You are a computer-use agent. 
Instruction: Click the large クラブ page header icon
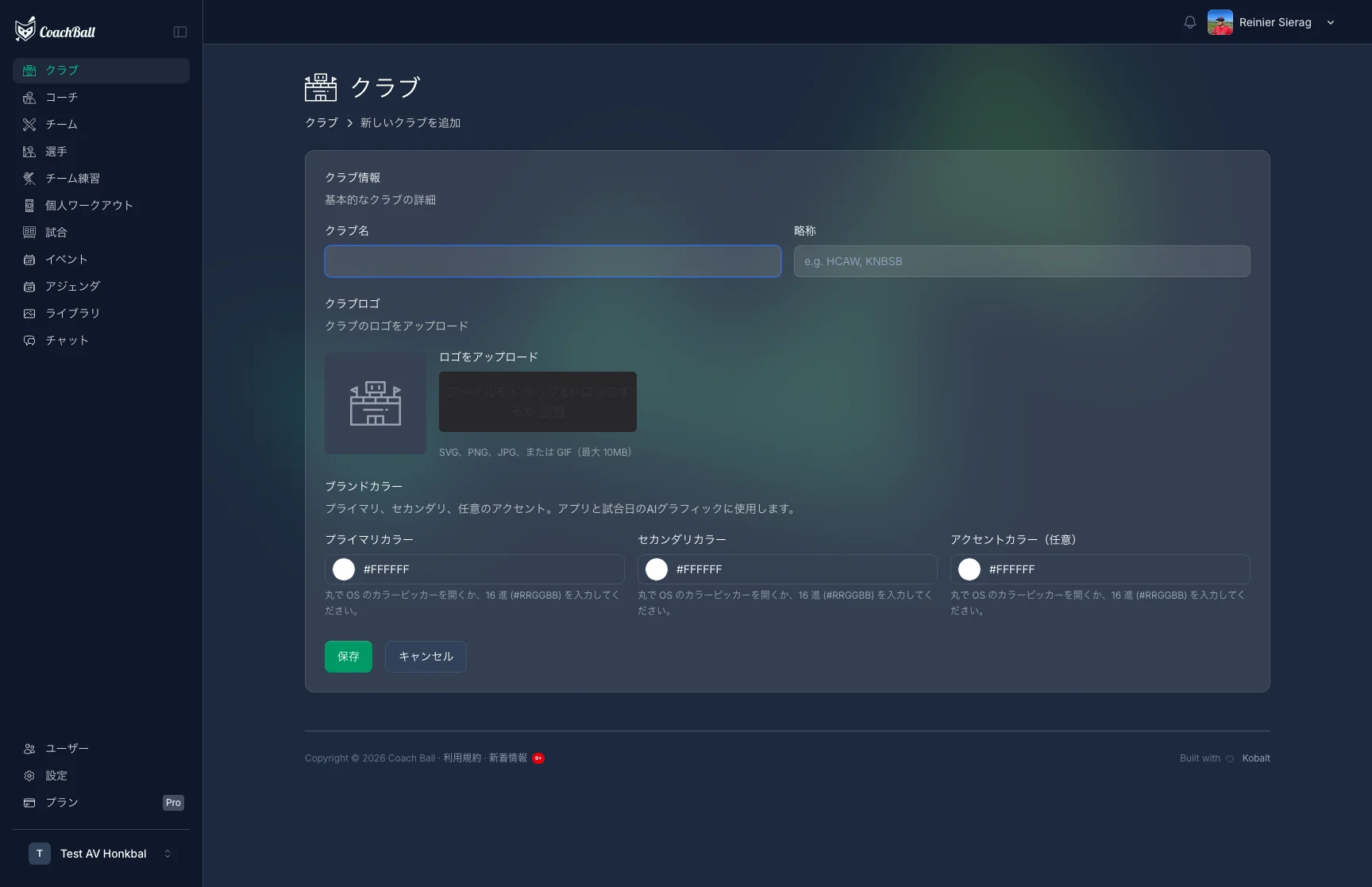tap(321, 87)
